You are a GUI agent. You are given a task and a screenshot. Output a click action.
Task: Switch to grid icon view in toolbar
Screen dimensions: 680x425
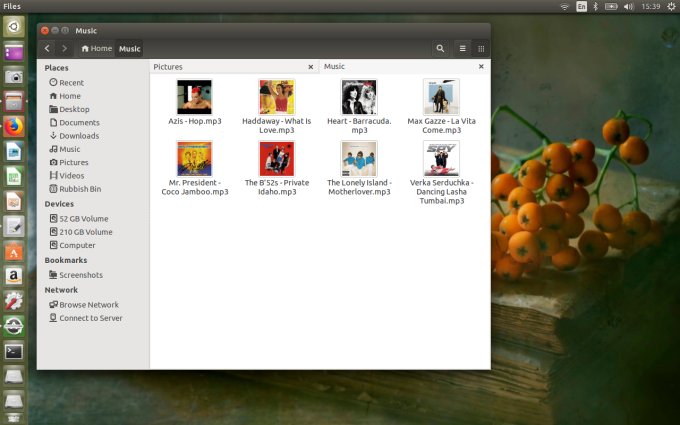pyautogui.click(x=481, y=48)
